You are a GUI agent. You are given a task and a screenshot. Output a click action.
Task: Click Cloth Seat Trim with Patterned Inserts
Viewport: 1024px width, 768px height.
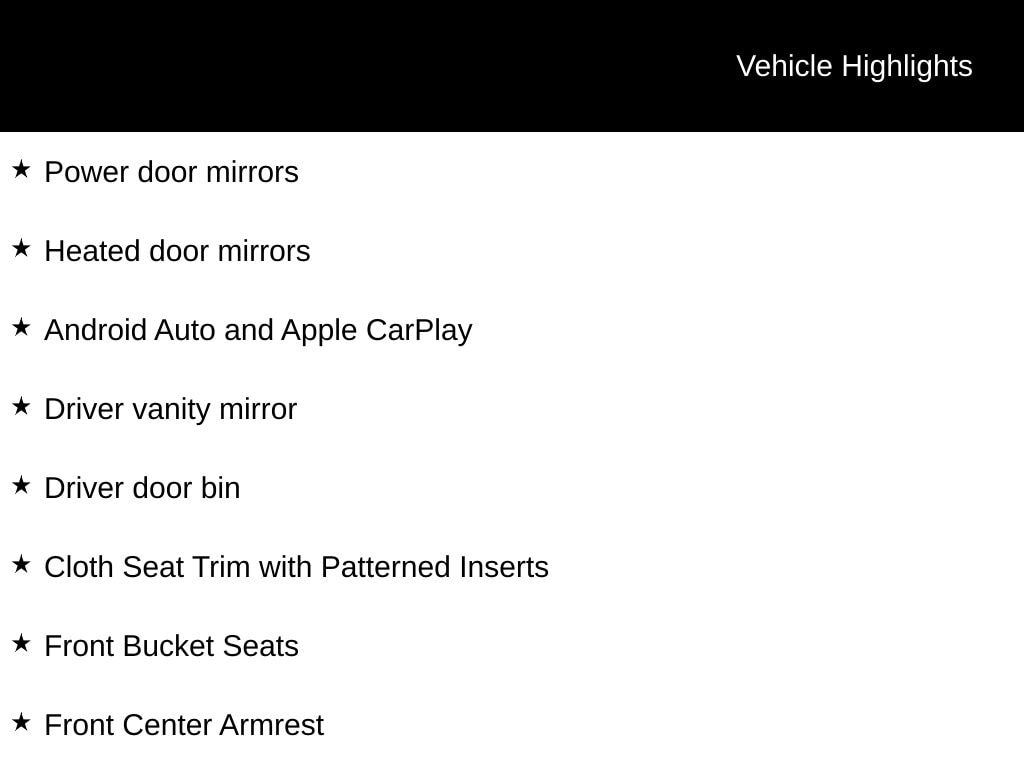(x=296, y=568)
